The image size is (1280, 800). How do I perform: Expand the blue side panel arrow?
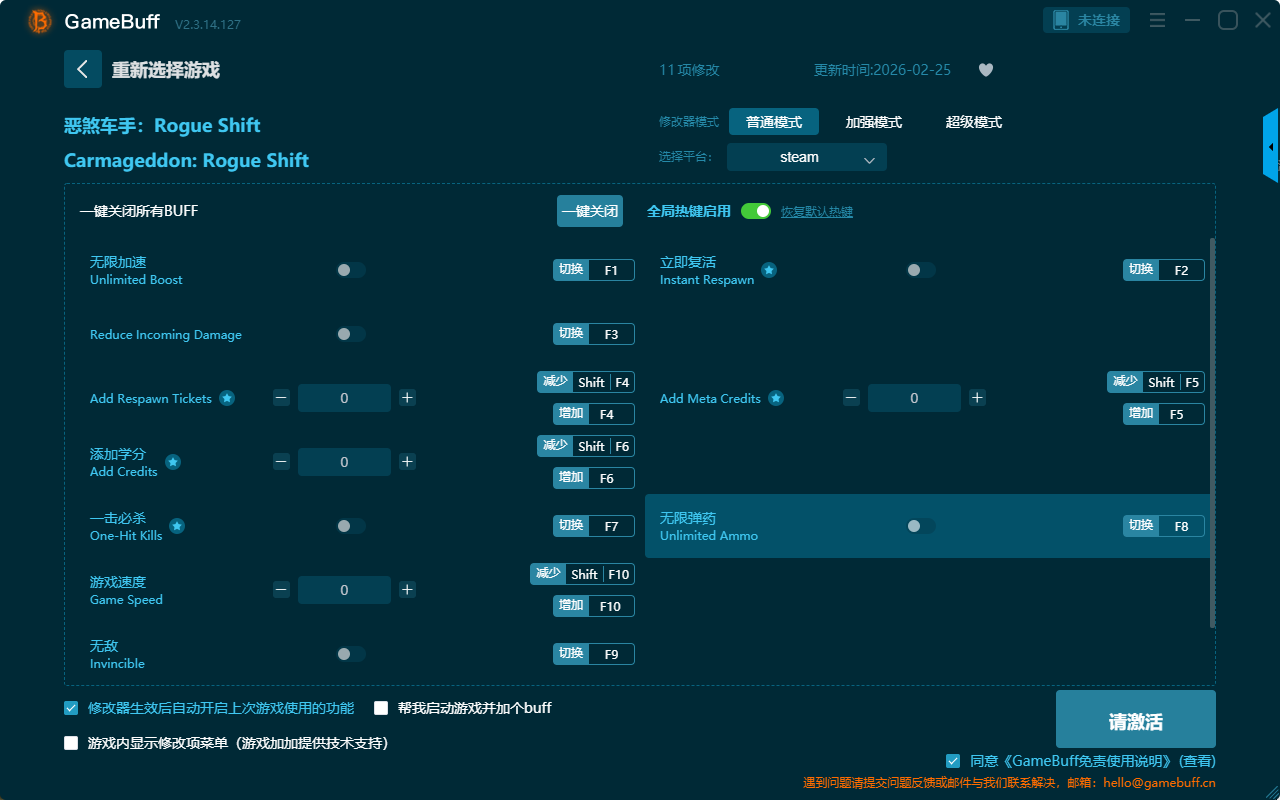(1271, 147)
